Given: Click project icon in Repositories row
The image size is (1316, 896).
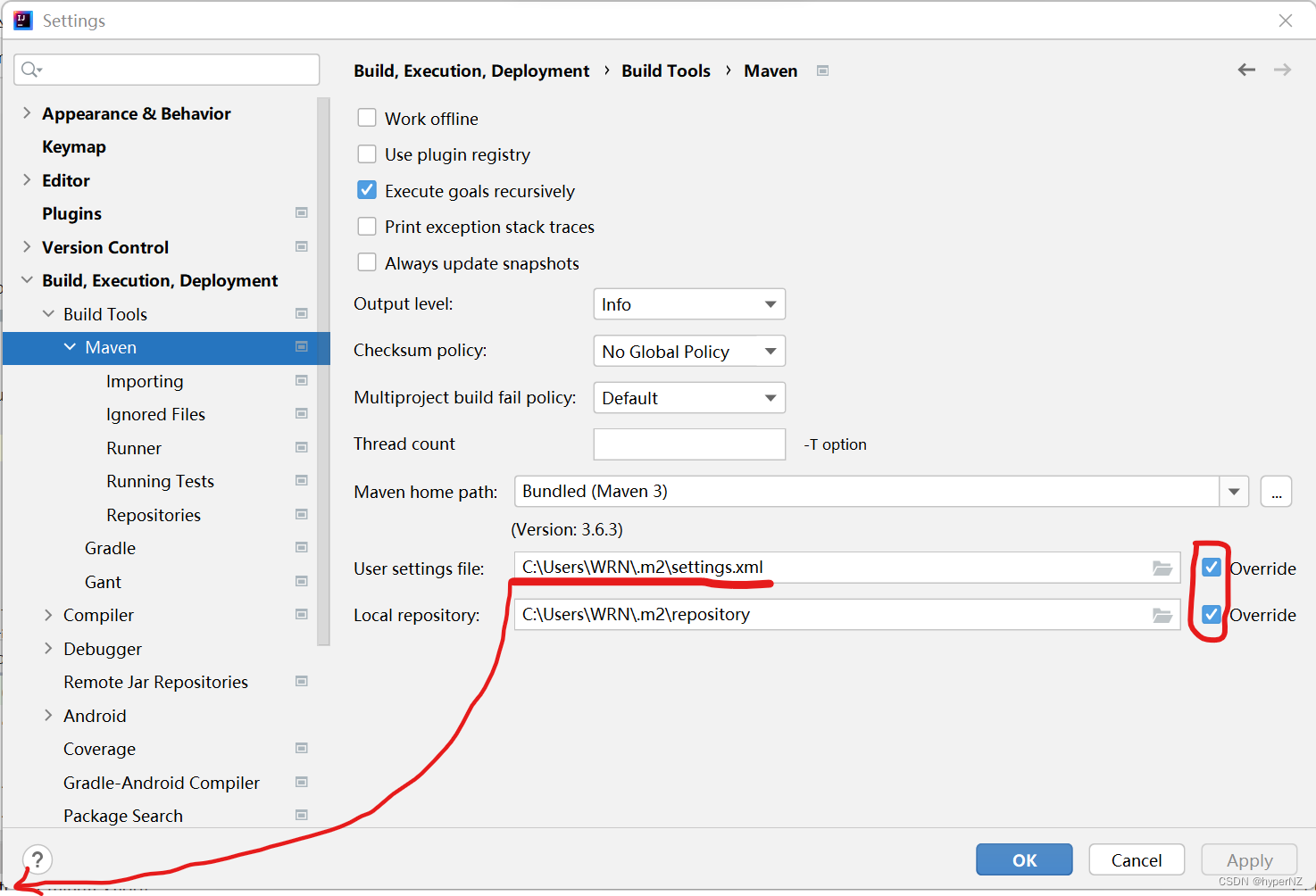Looking at the screenshot, I should point(302,514).
